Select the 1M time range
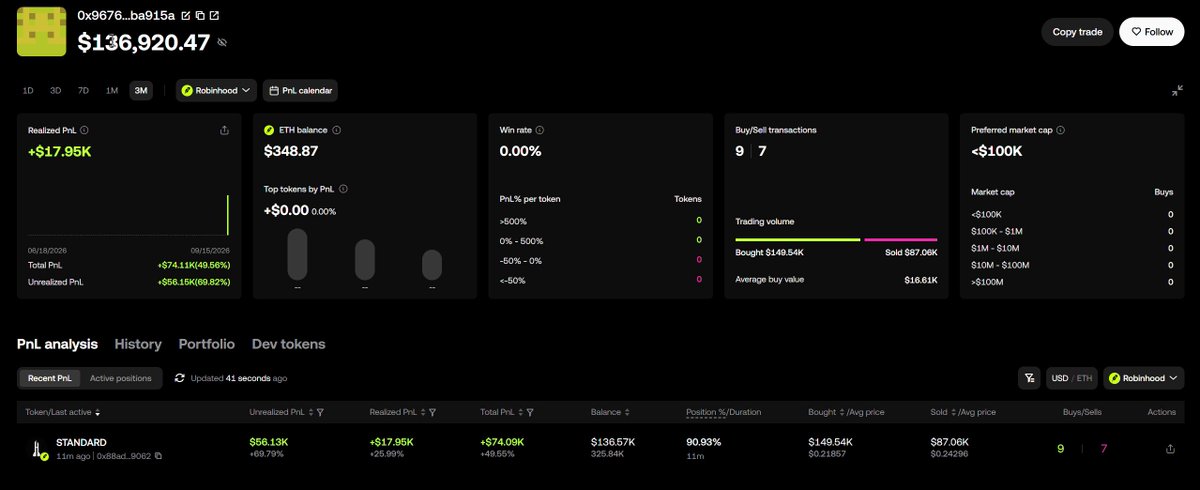The width and height of the screenshot is (1200, 490). pos(112,90)
